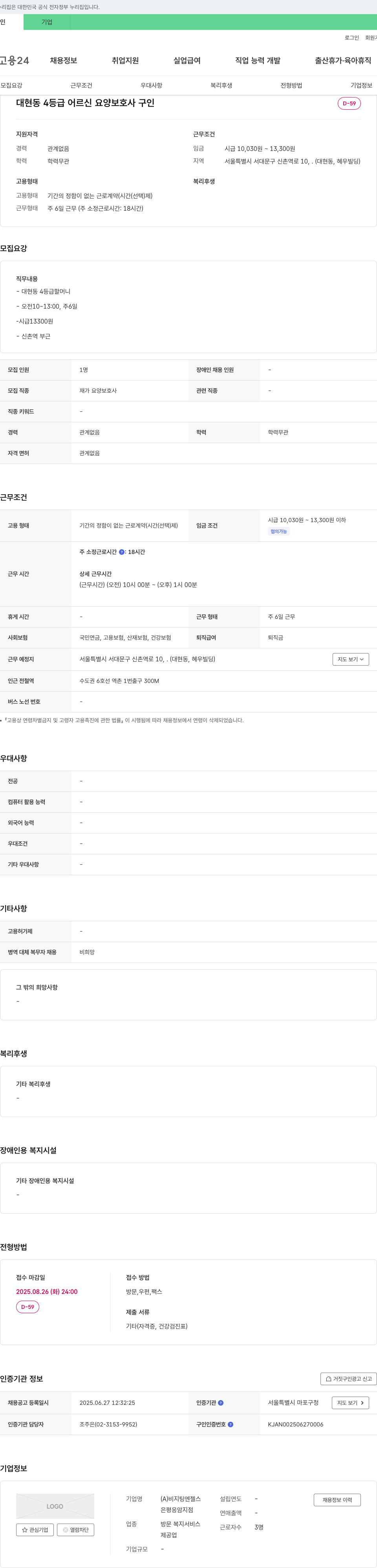Click the 고용24 logo
The width and height of the screenshot is (377, 1568).
point(14,60)
